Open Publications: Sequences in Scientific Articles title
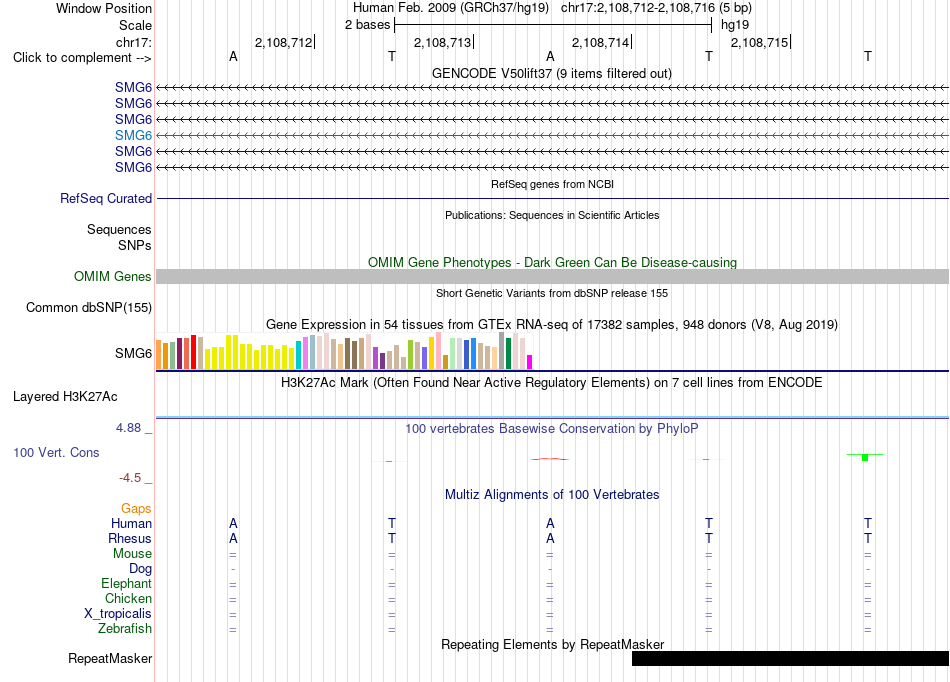Screen dimensions: 950x682 point(552,215)
